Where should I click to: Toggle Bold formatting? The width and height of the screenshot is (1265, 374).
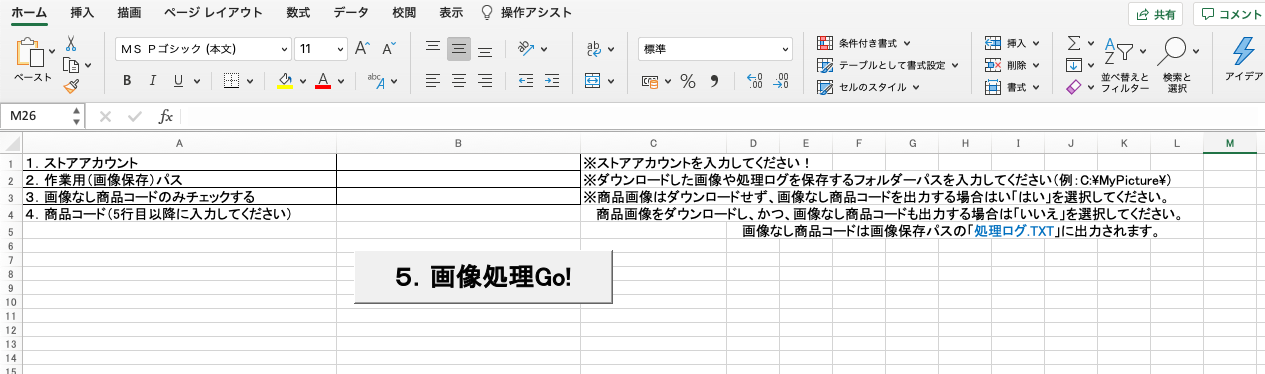[x=127, y=81]
